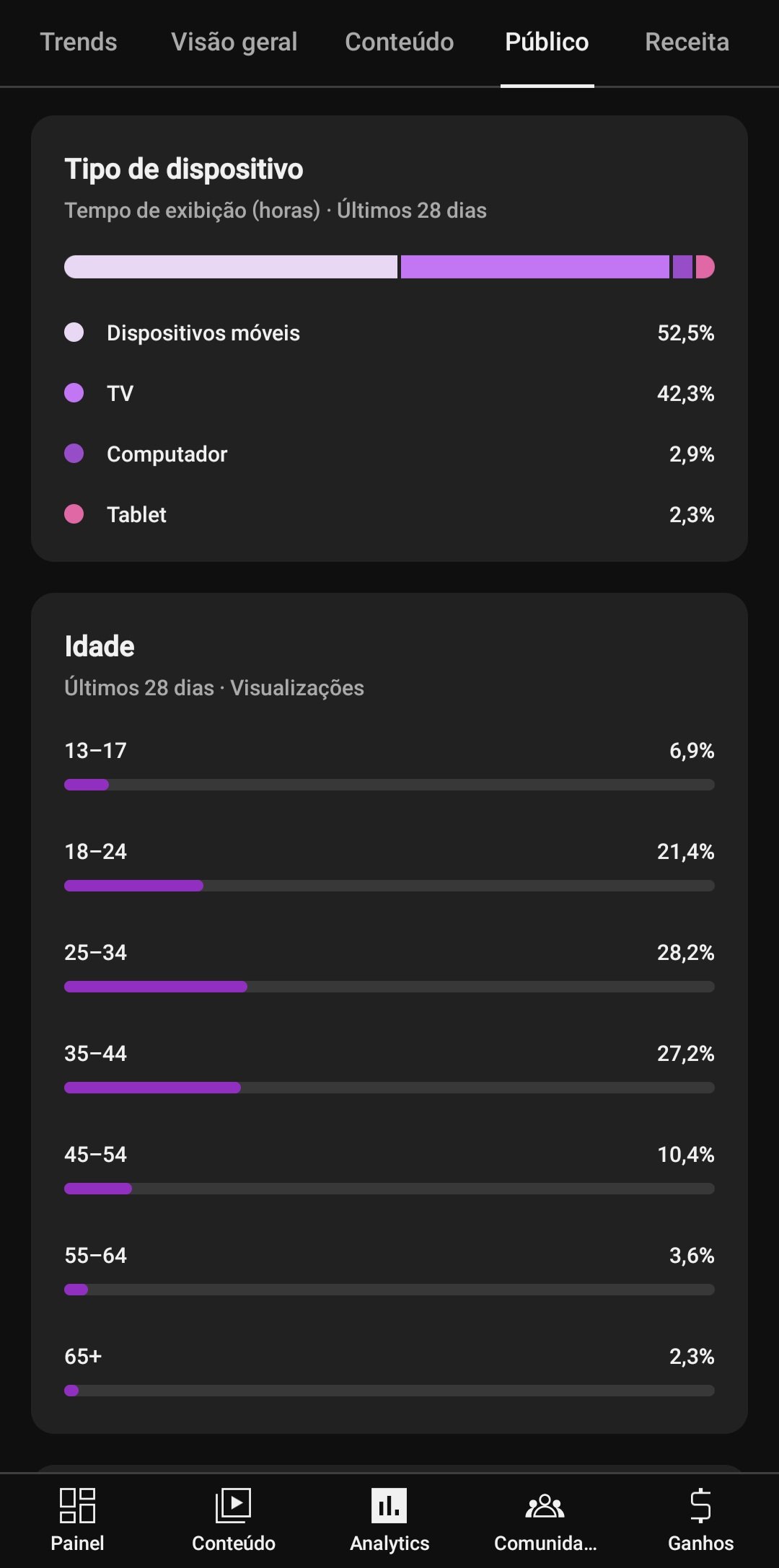Viewport: 779px width, 1568px height.
Task: Select the Analytics bar chart icon
Action: pos(389,1505)
